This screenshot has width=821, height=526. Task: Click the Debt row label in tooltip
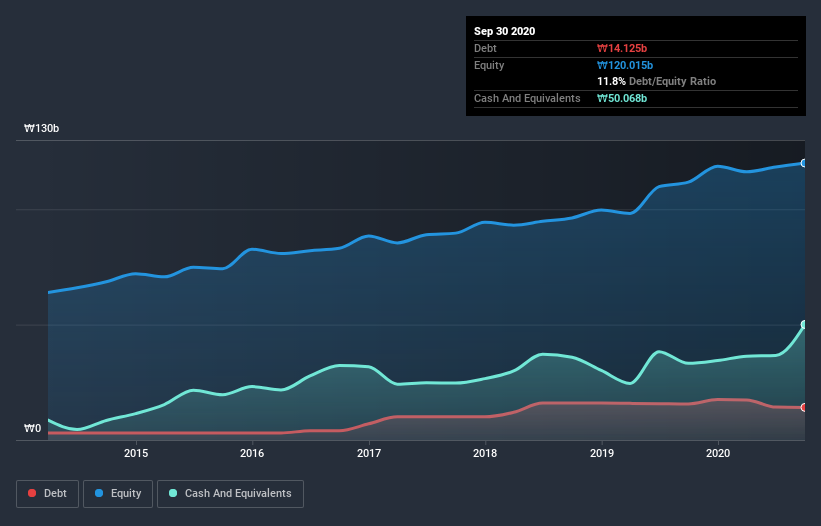point(485,48)
